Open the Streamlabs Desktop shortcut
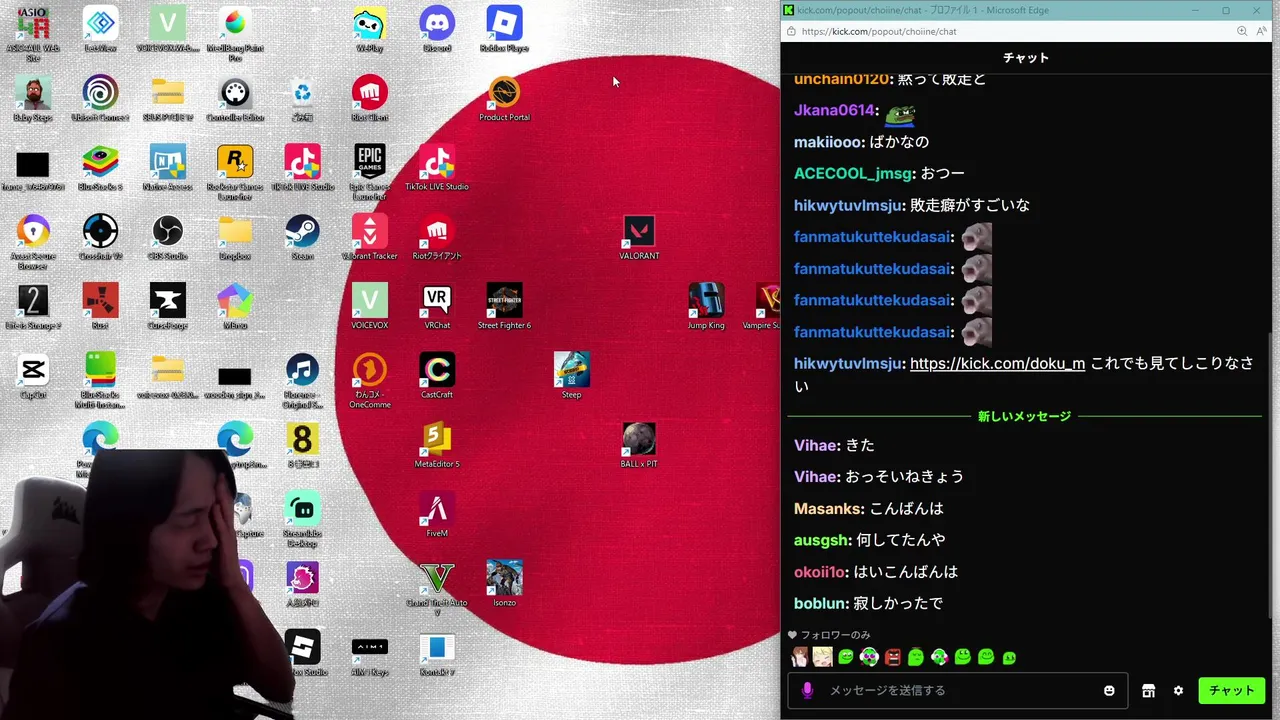 302,517
